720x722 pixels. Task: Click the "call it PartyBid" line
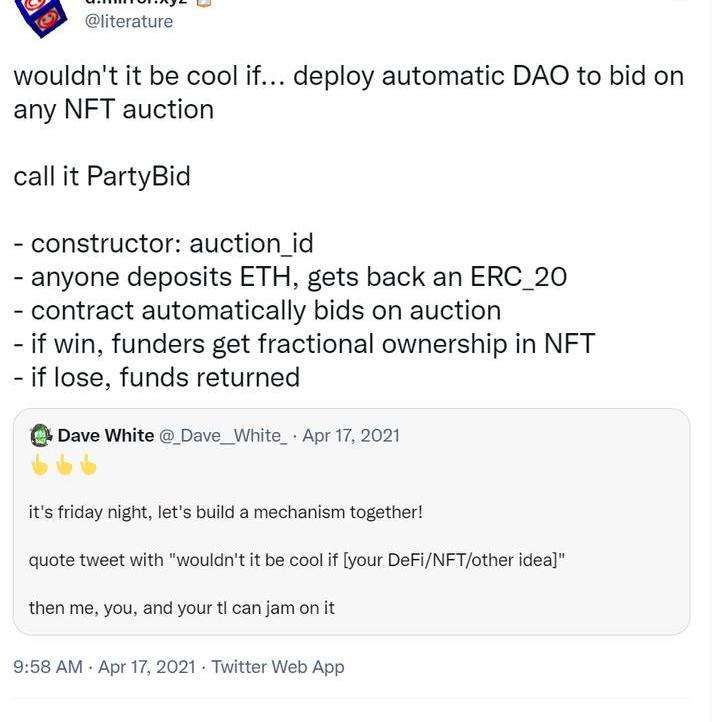click(x=101, y=176)
